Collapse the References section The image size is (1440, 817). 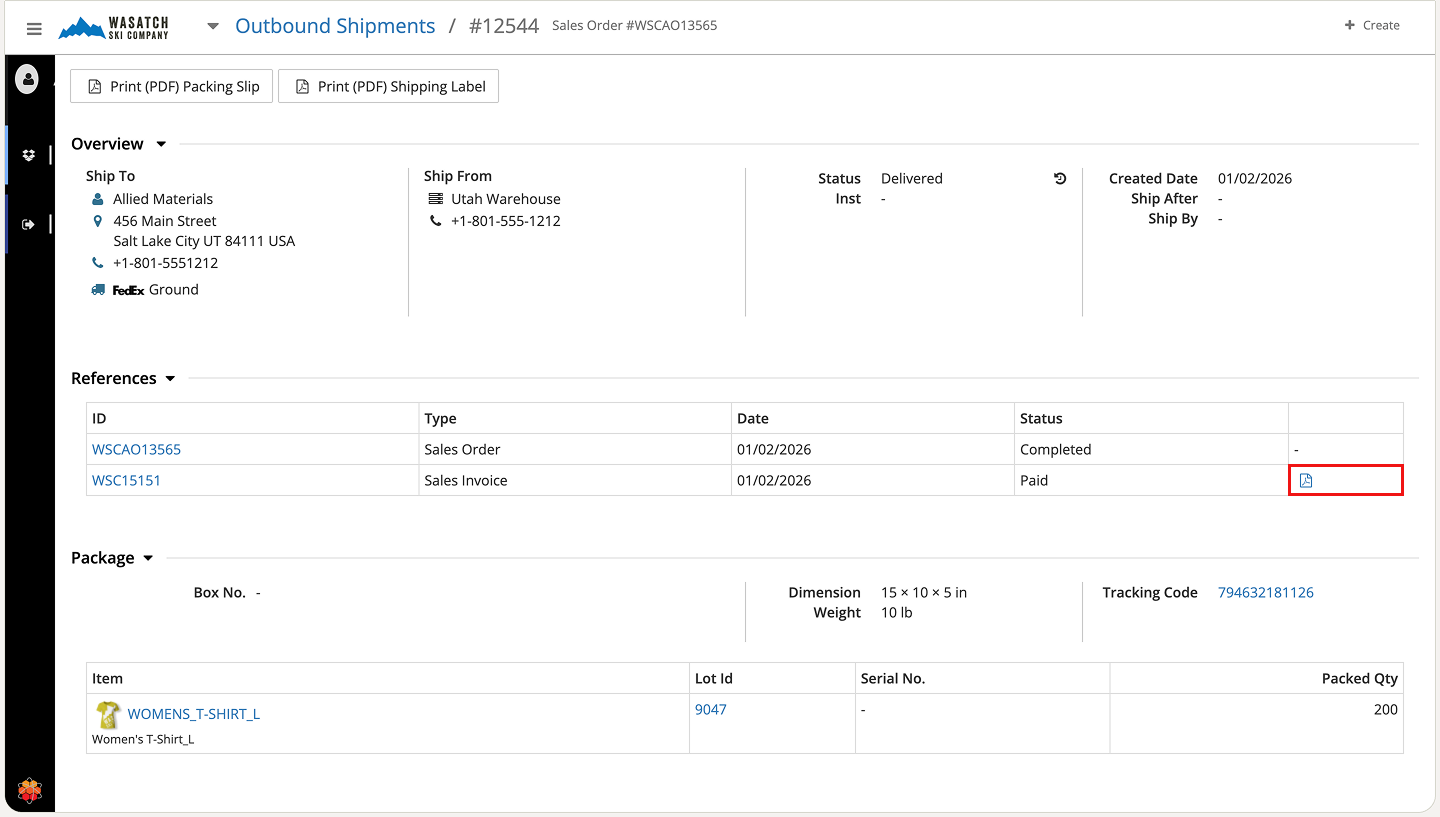pyautogui.click(x=170, y=379)
